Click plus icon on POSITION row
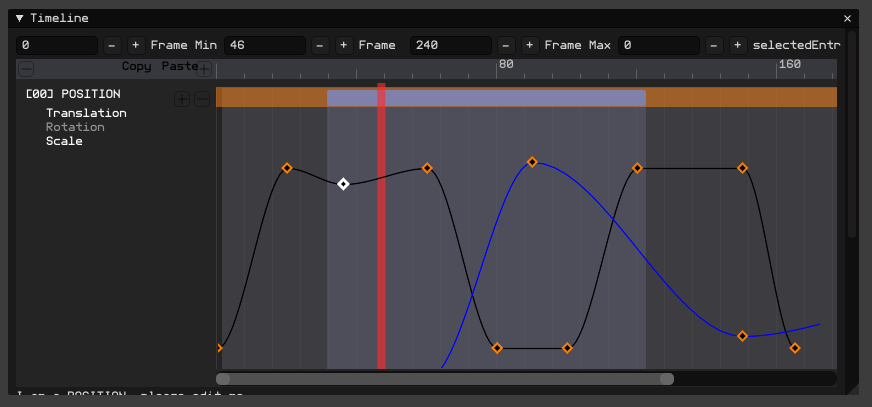This screenshot has width=872, height=407. [182, 99]
